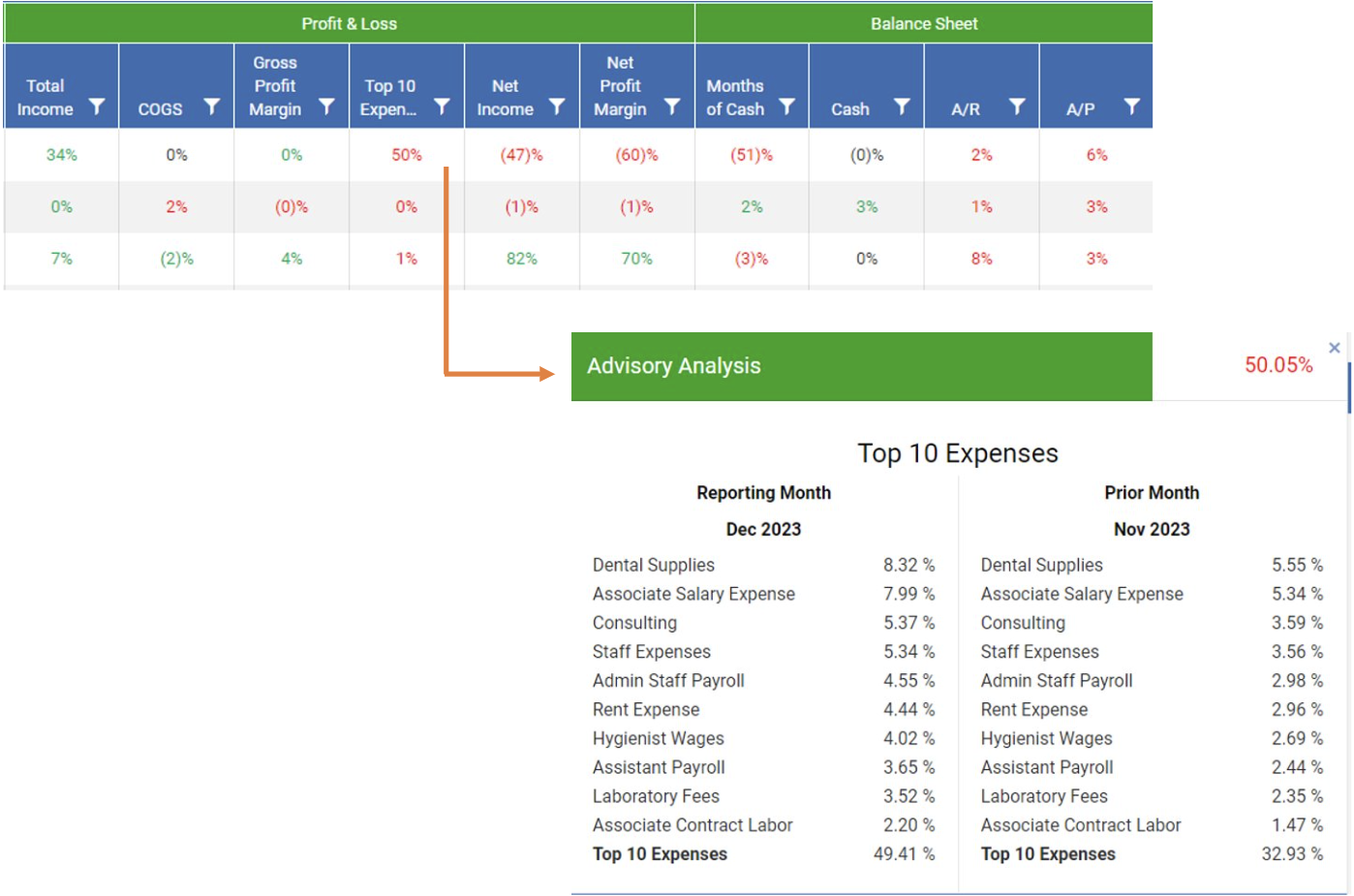Select the (51)% Months of Cash cell
The image size is (1354, 896).
pos(752,155)
